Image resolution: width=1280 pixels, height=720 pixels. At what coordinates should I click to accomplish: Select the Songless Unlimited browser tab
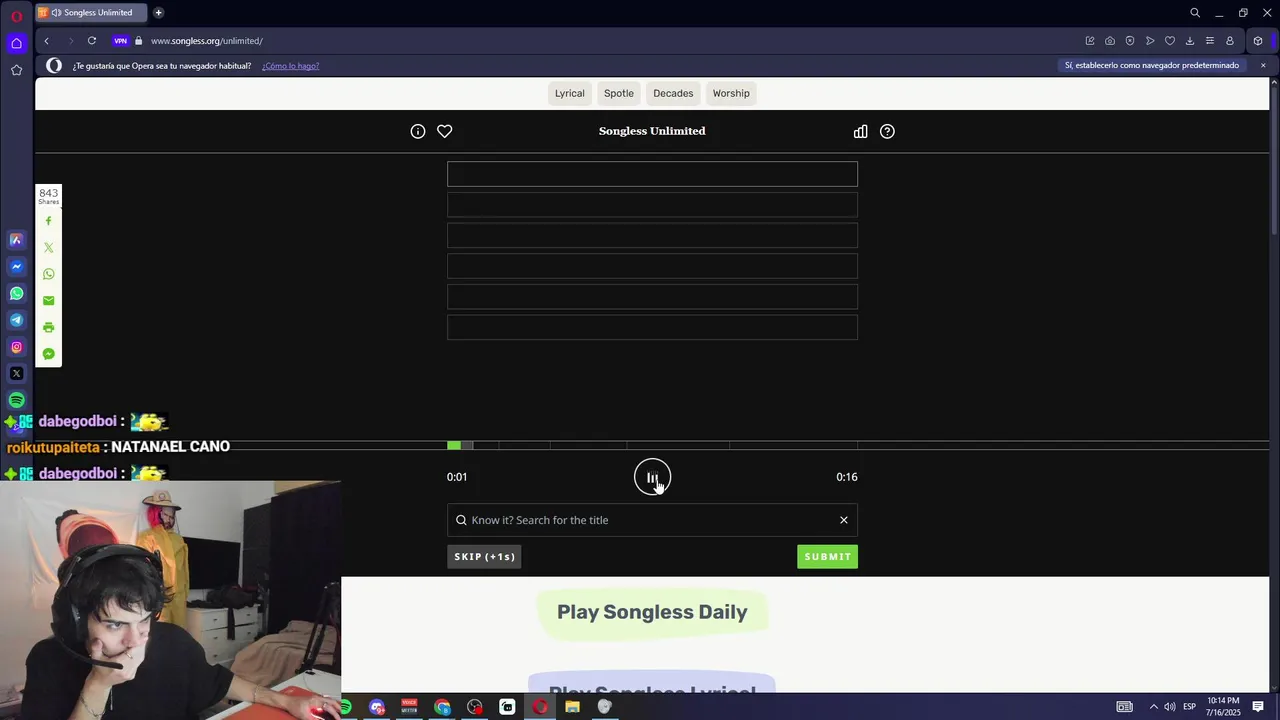(90, 13)
